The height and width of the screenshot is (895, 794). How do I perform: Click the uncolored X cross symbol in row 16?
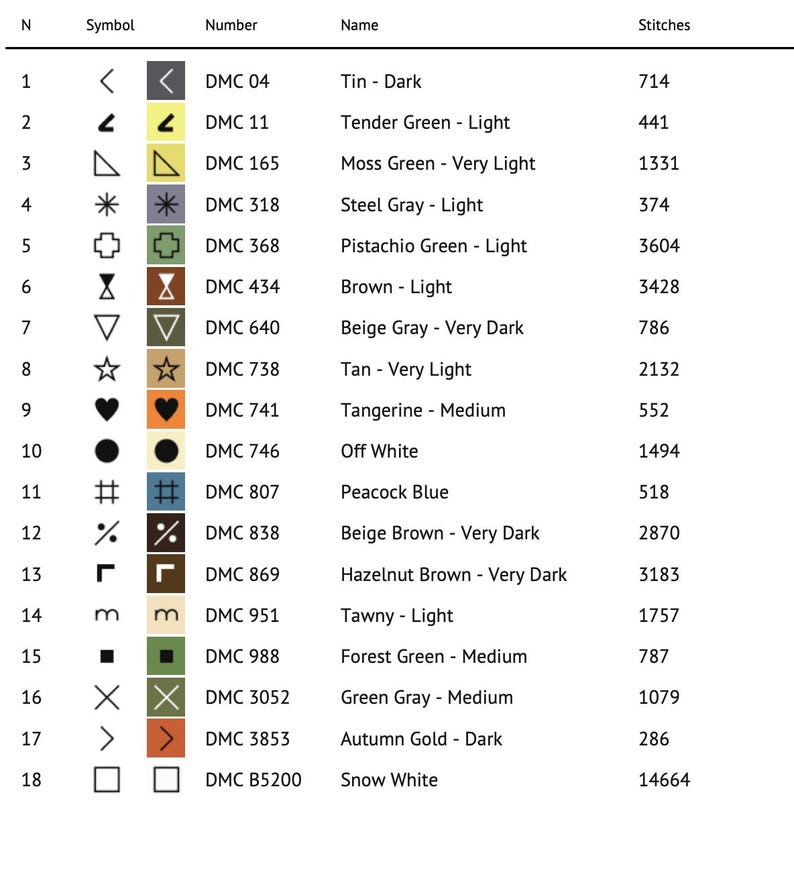pos(107,698)
